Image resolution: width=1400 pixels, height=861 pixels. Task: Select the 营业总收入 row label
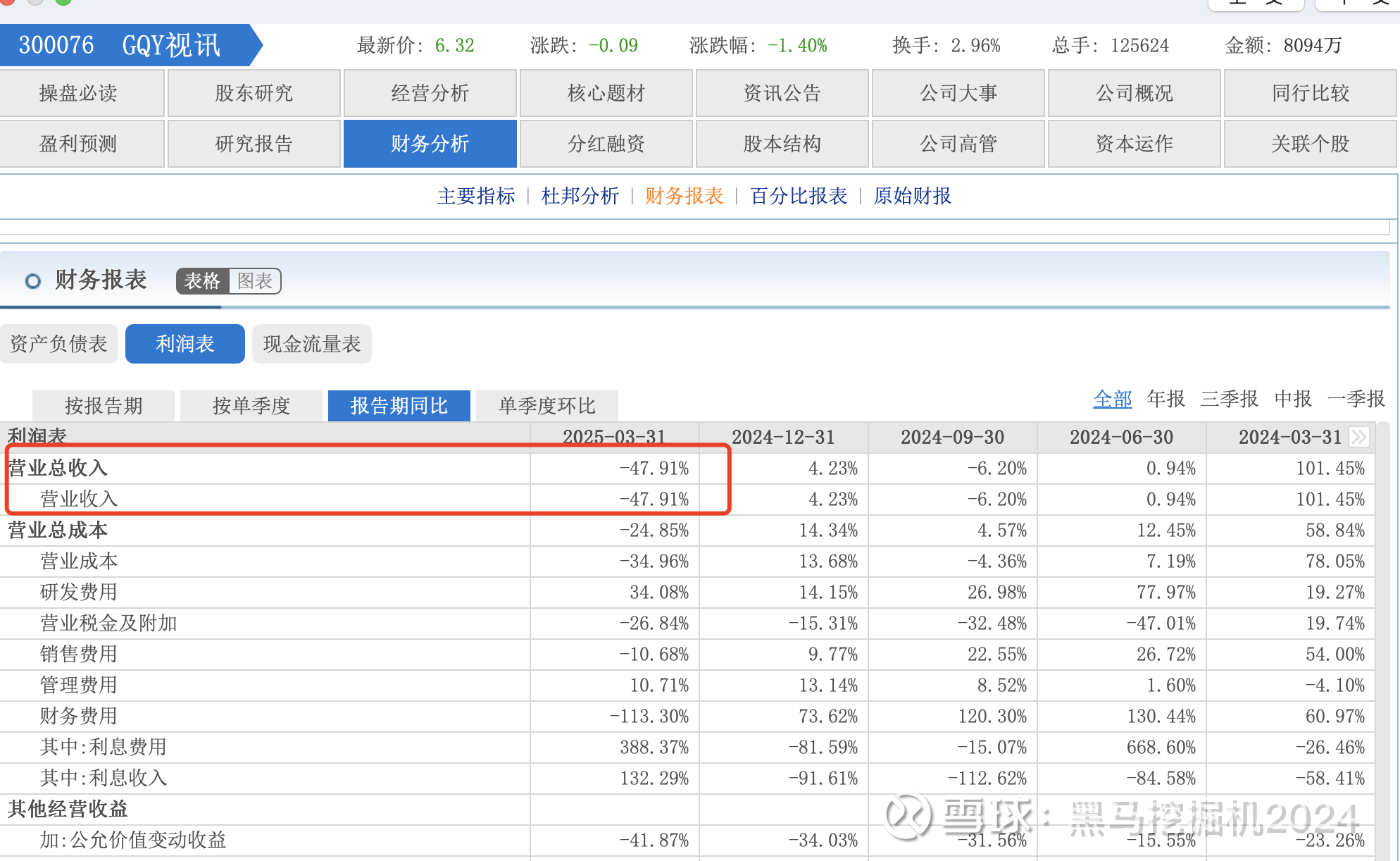[x=58, y=468]
